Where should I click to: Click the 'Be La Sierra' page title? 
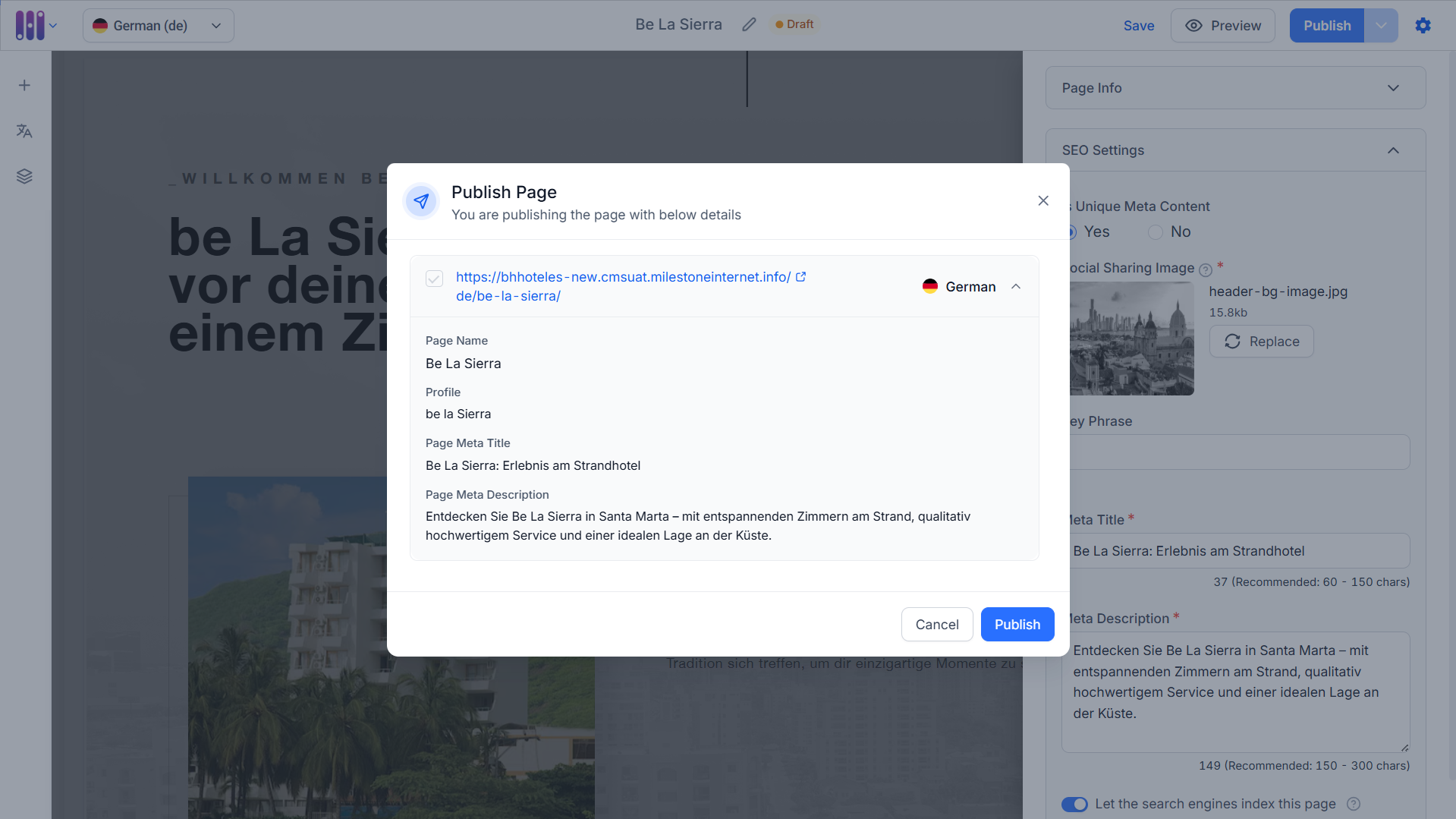pyautogui.click(x=678, y=25)
